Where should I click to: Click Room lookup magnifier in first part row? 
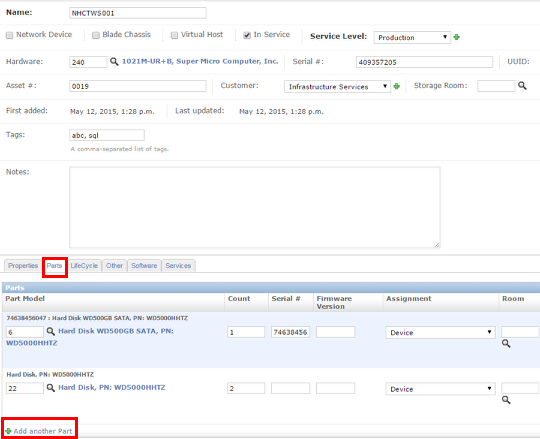pyautogui.click(x=506, y=343)
